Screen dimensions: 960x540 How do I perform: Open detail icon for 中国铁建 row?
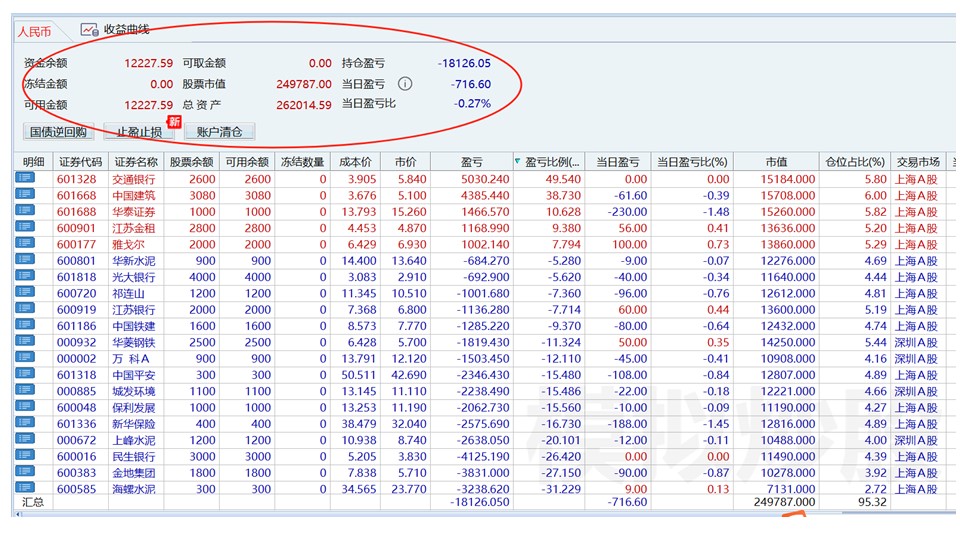point(25,325)
